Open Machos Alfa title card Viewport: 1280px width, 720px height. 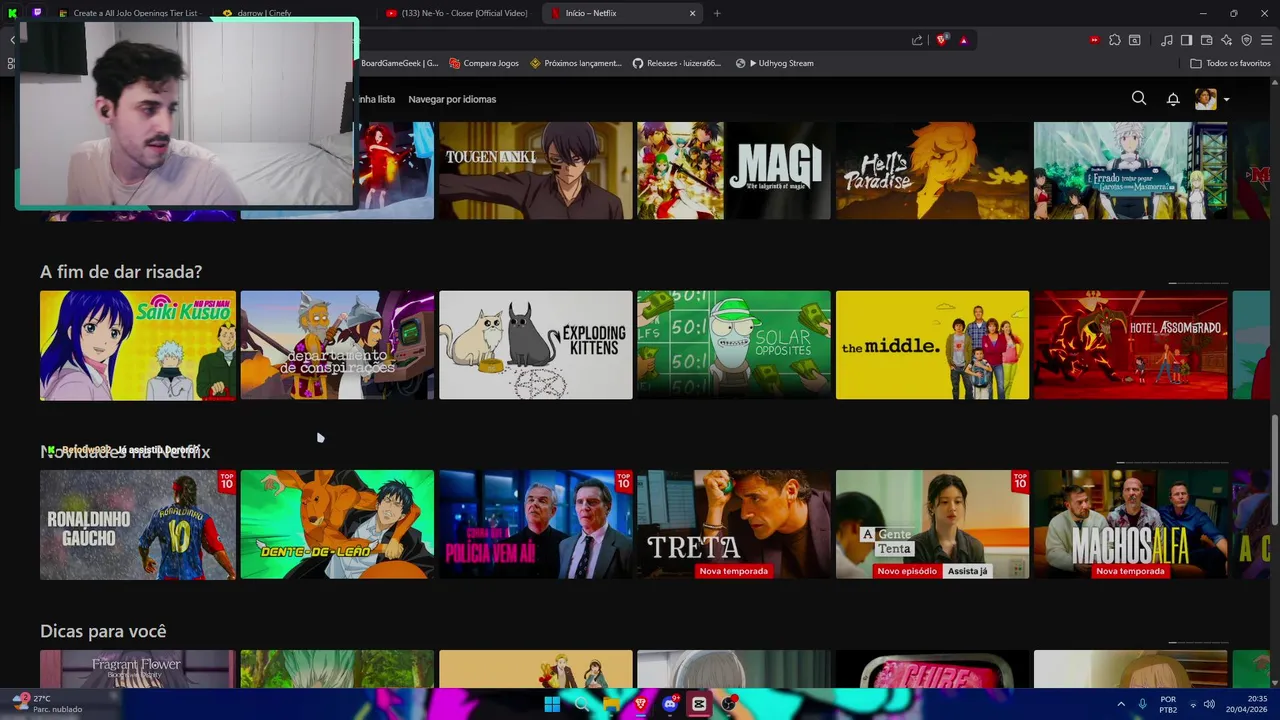click(x=1130, y=524)
